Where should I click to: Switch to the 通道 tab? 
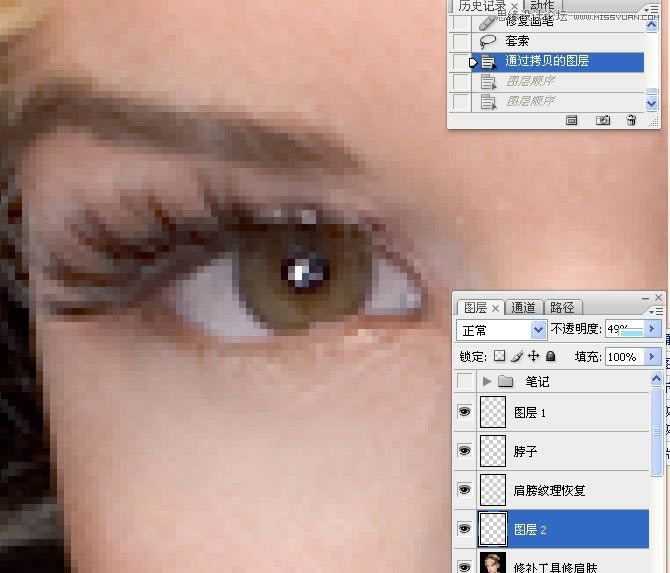pyautogui.click(x=523, y=308)
